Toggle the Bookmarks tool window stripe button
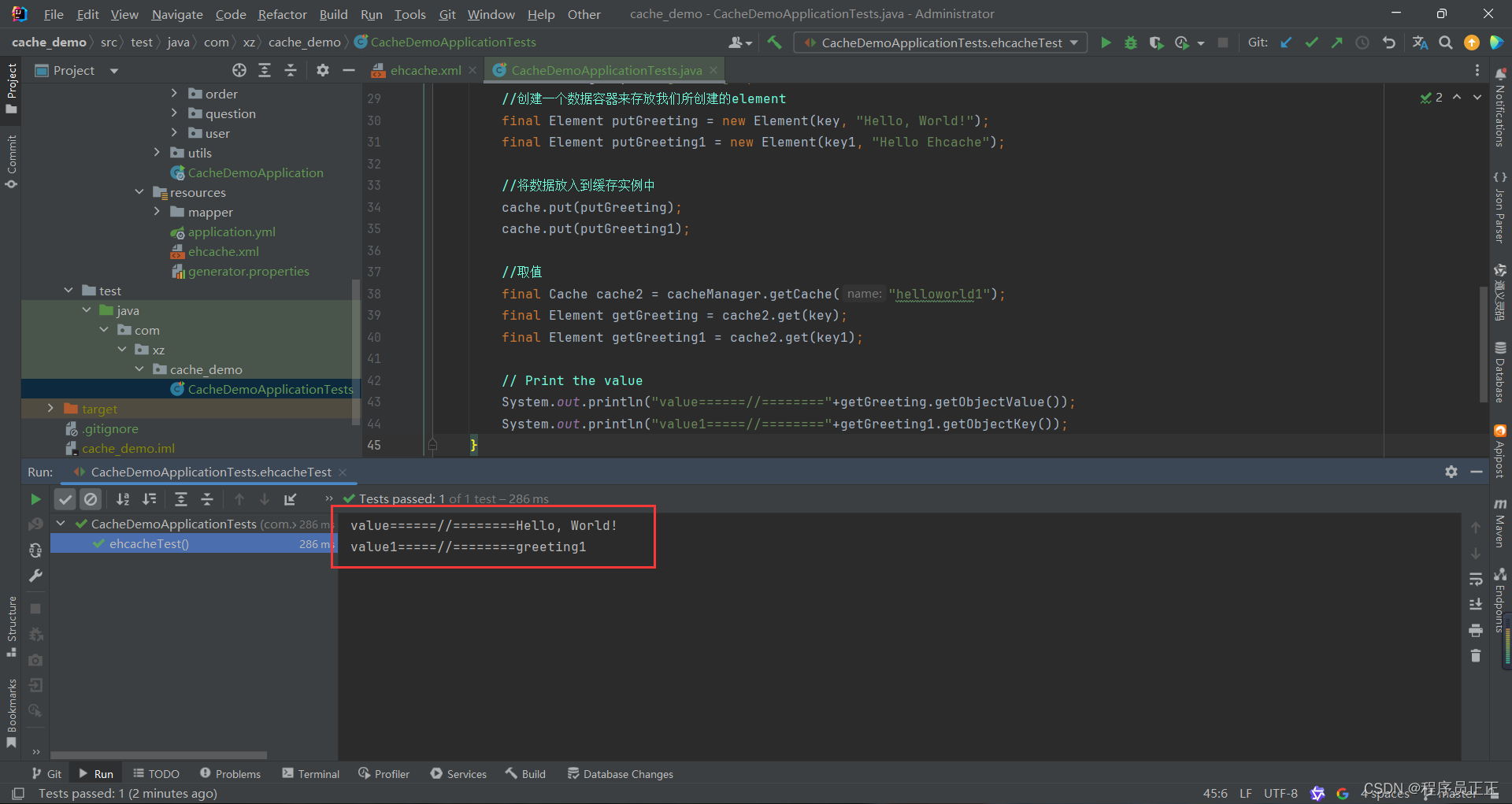Viewport: 1512px width, 804px height. (11, 713)
